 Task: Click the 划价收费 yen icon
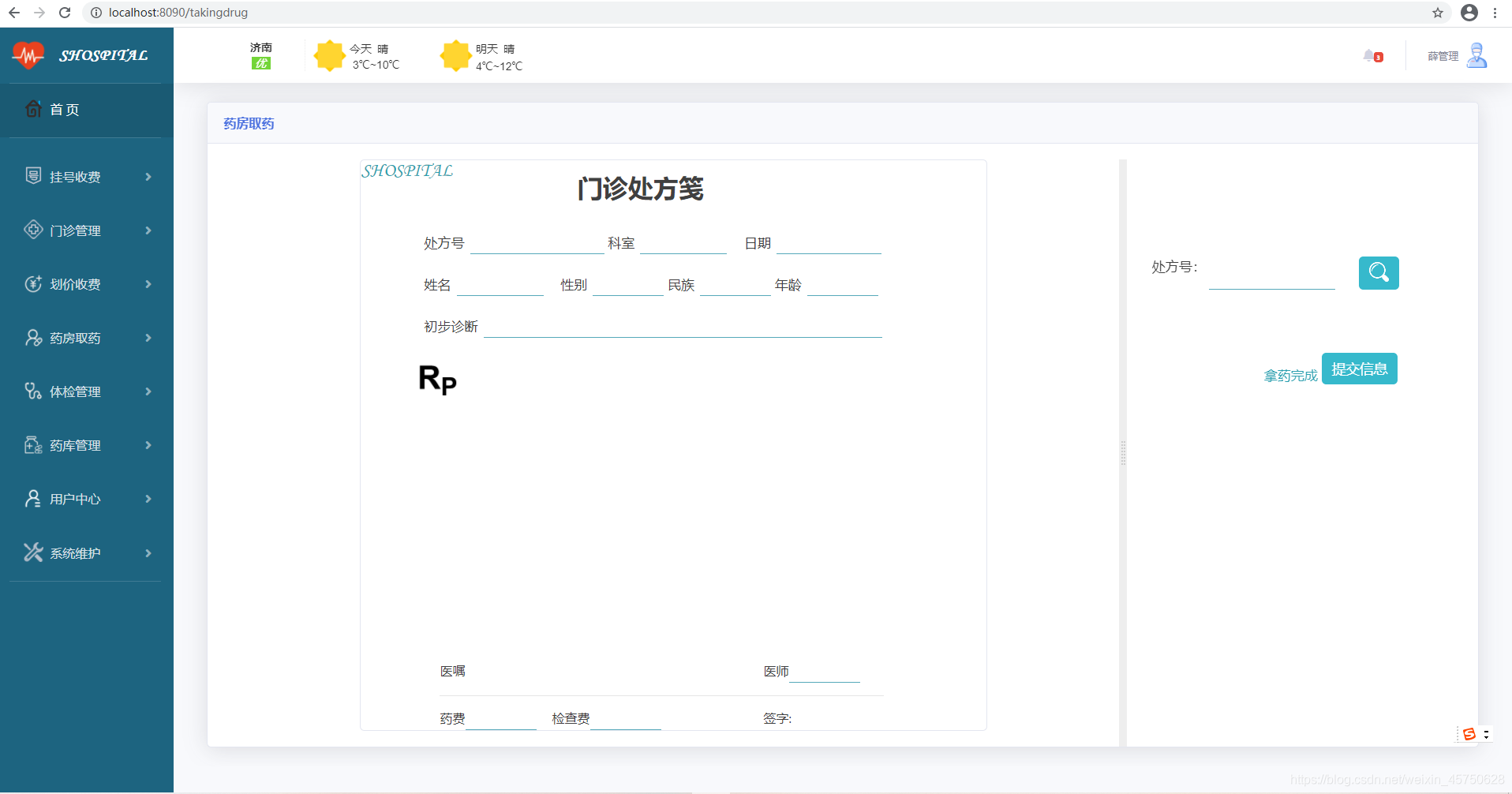[33, 283]
